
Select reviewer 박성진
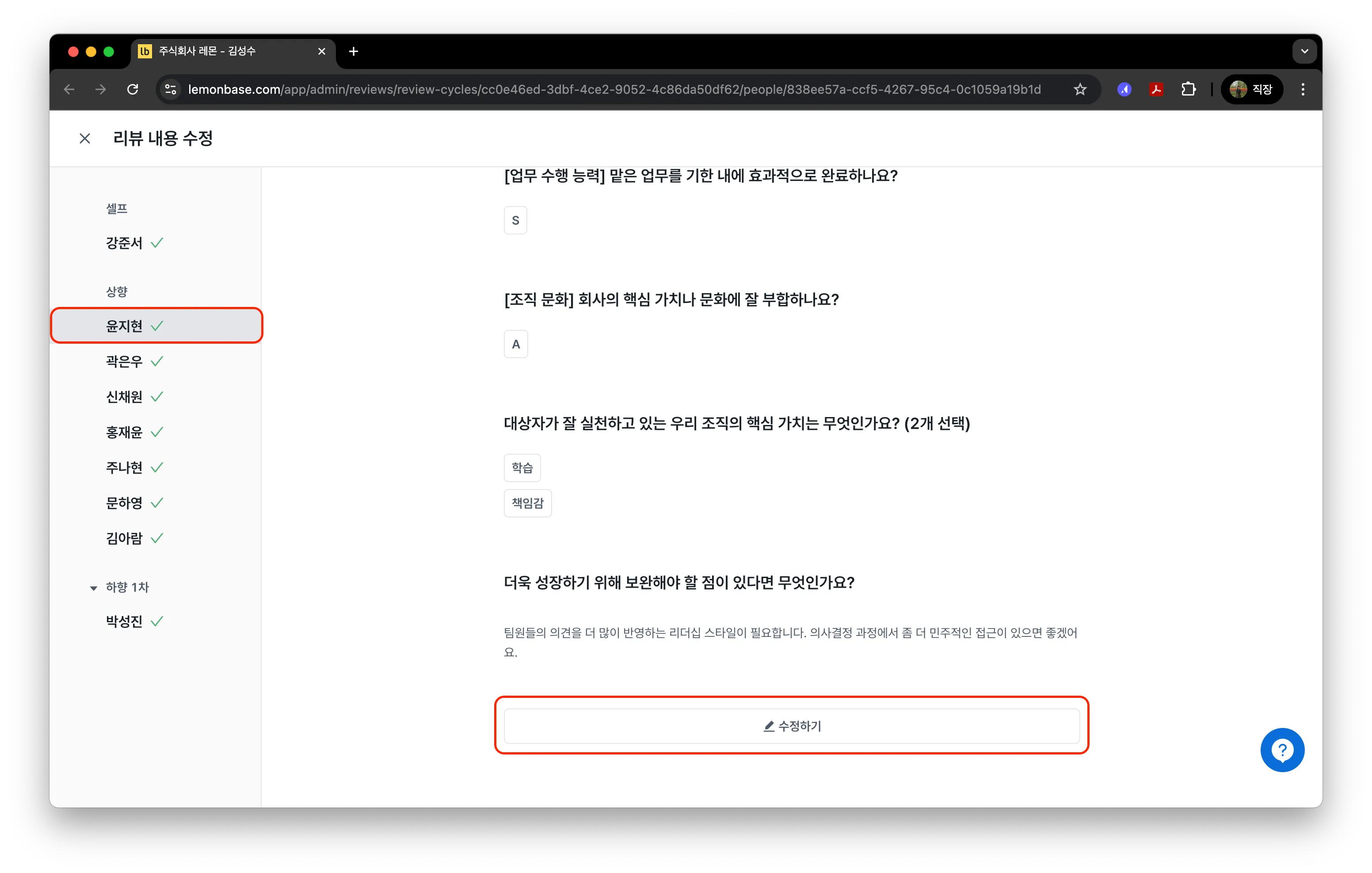(156, 621)
